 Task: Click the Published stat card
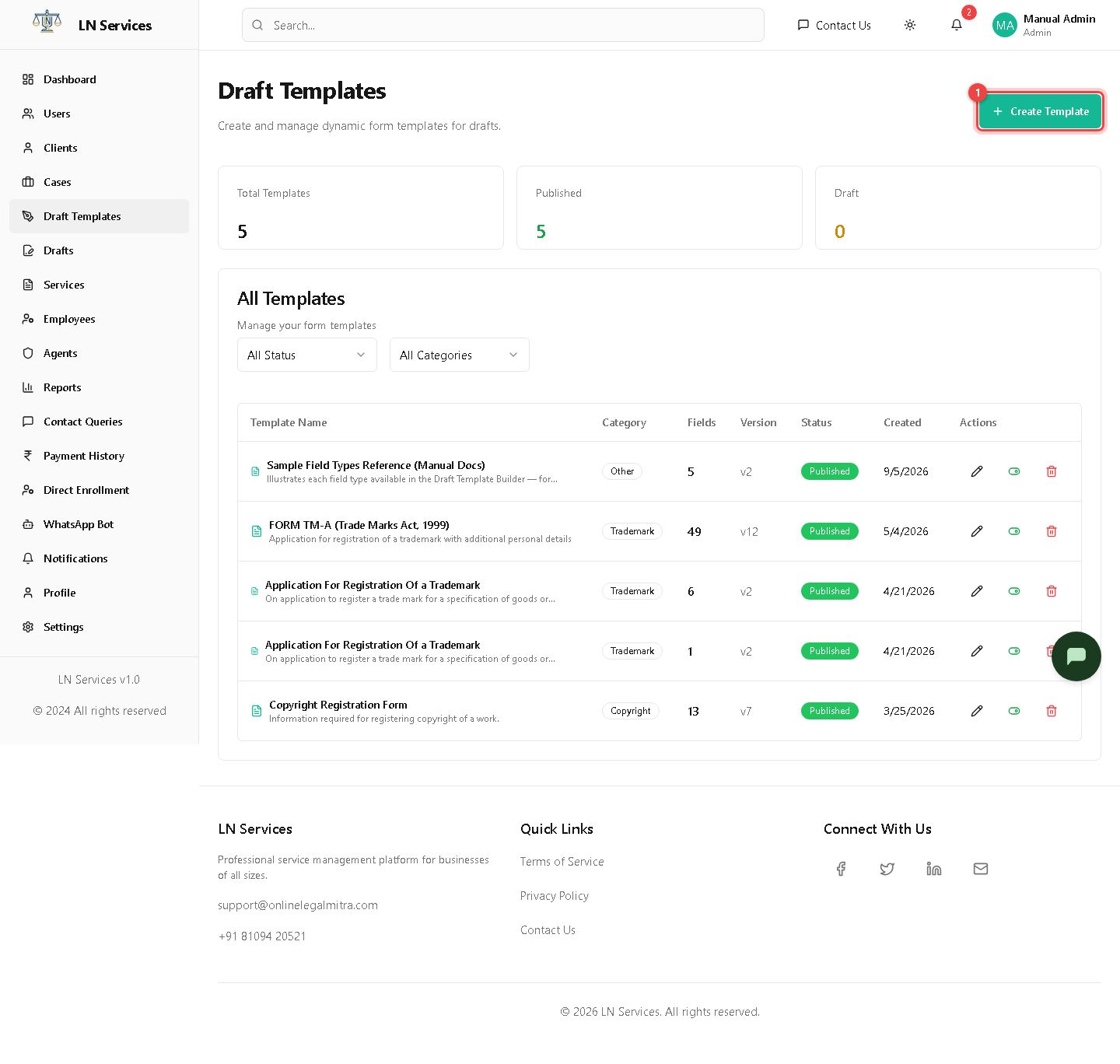[x=660, y=208]
